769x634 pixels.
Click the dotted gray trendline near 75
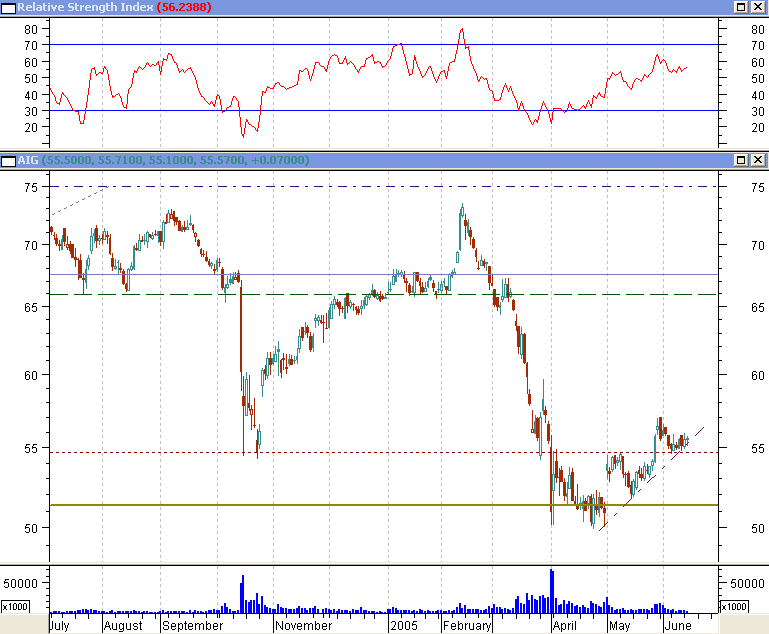pos(79,201)
